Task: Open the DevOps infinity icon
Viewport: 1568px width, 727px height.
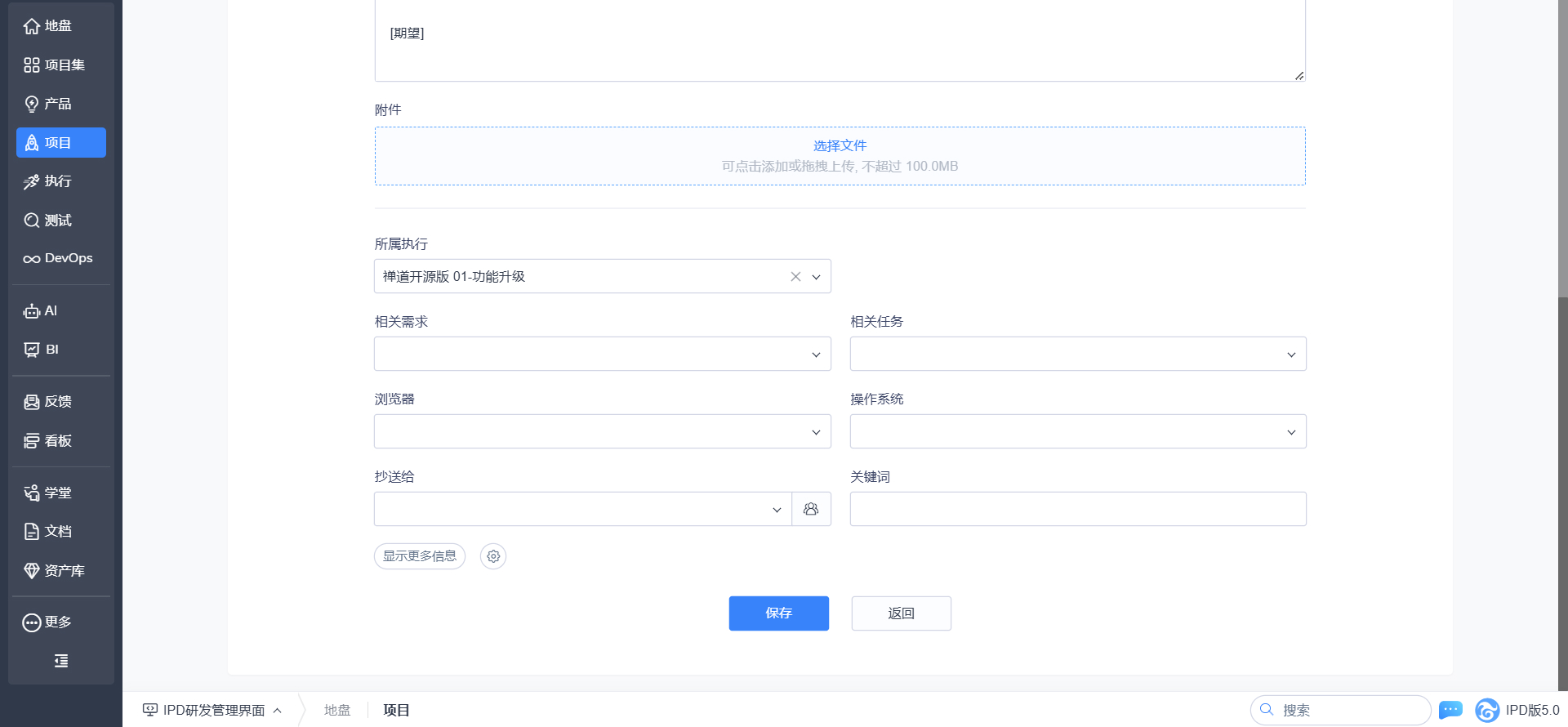Action: click(32, 259)
